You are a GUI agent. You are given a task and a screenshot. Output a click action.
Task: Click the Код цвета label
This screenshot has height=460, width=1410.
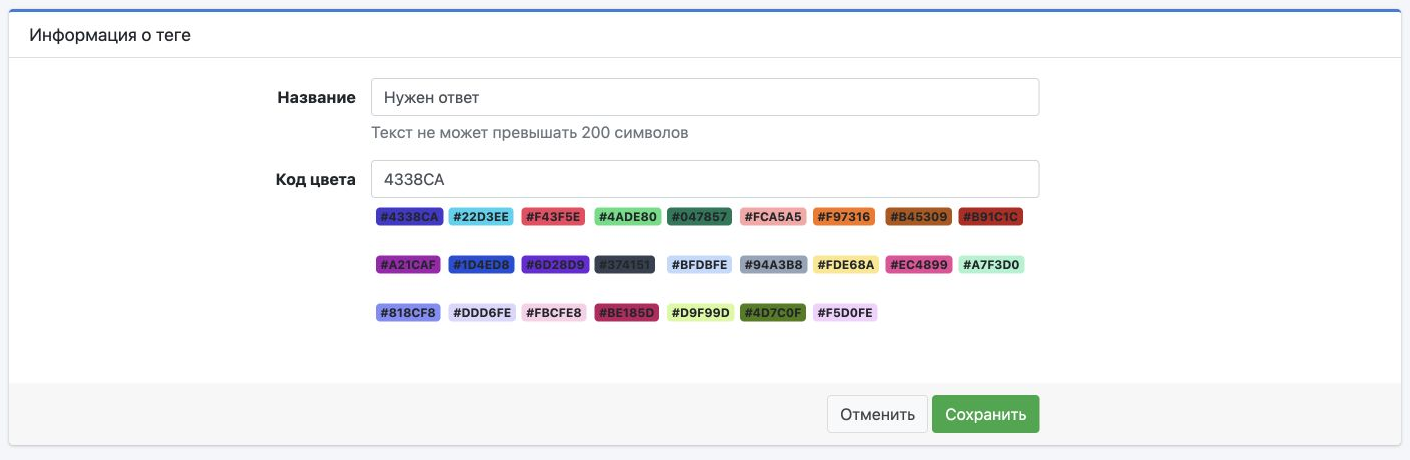click(x=316, y=180)
